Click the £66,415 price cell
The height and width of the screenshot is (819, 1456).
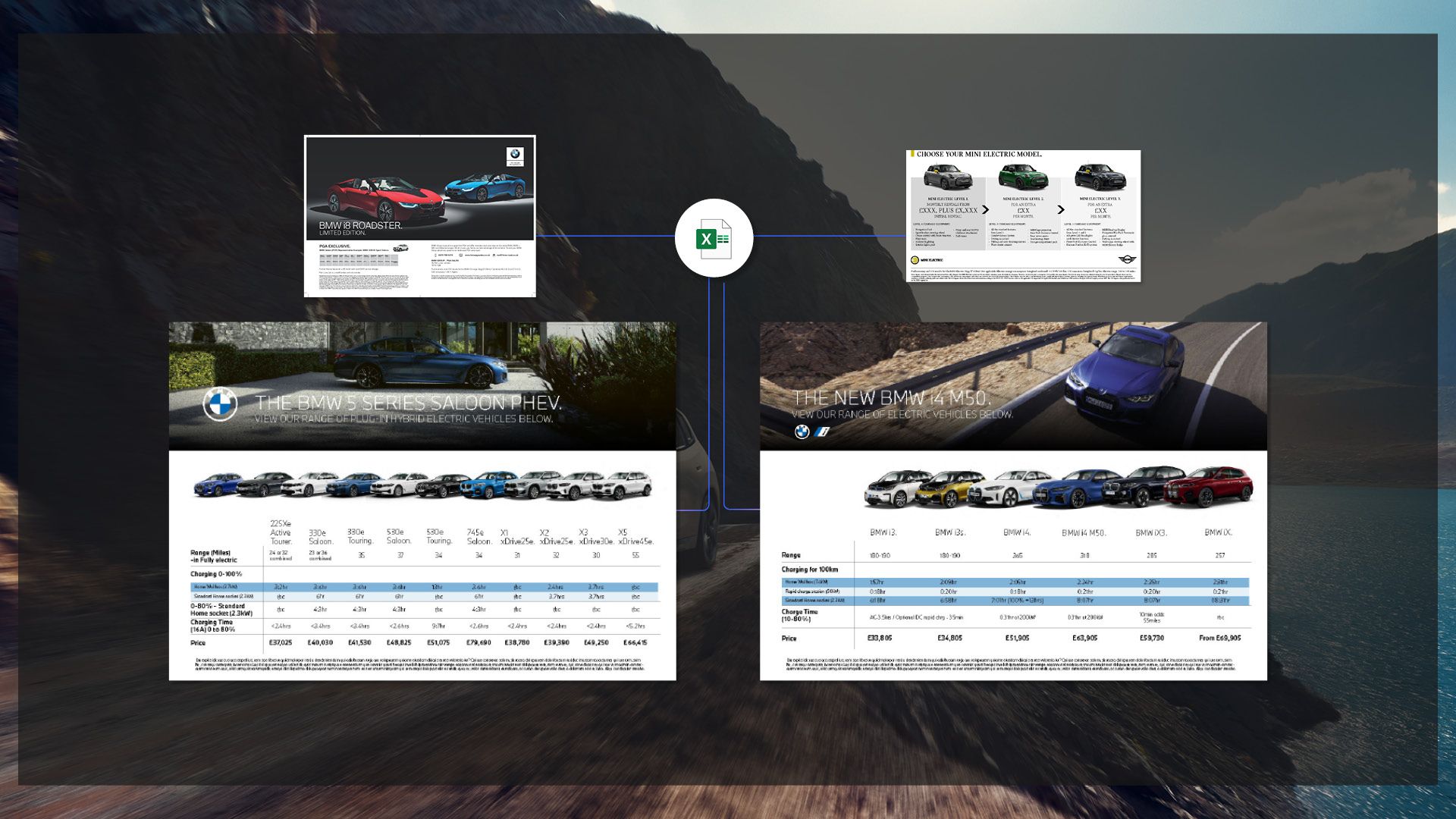[635, 642]
